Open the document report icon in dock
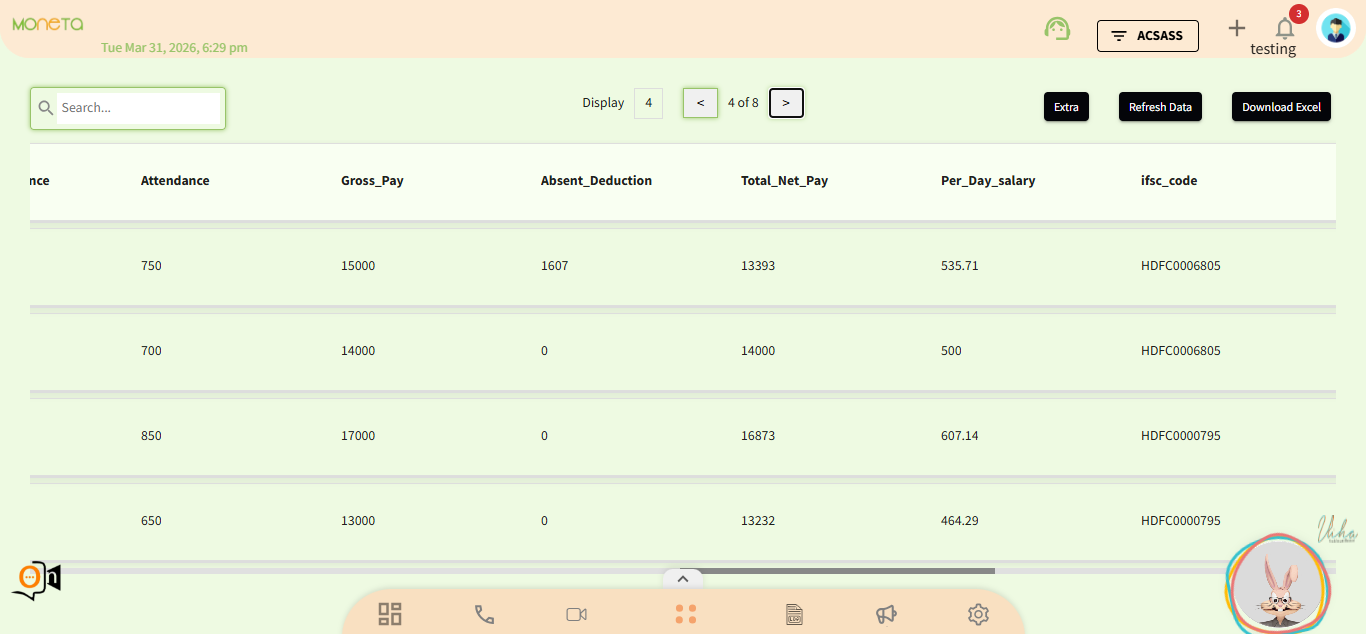 (x=794, y=614)
